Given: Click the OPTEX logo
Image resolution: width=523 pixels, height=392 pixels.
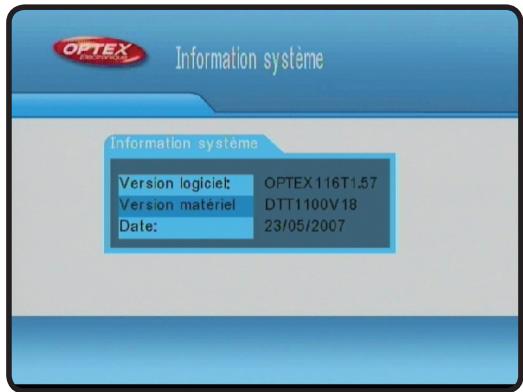Looking at the screenshot, I should [100, 51].
